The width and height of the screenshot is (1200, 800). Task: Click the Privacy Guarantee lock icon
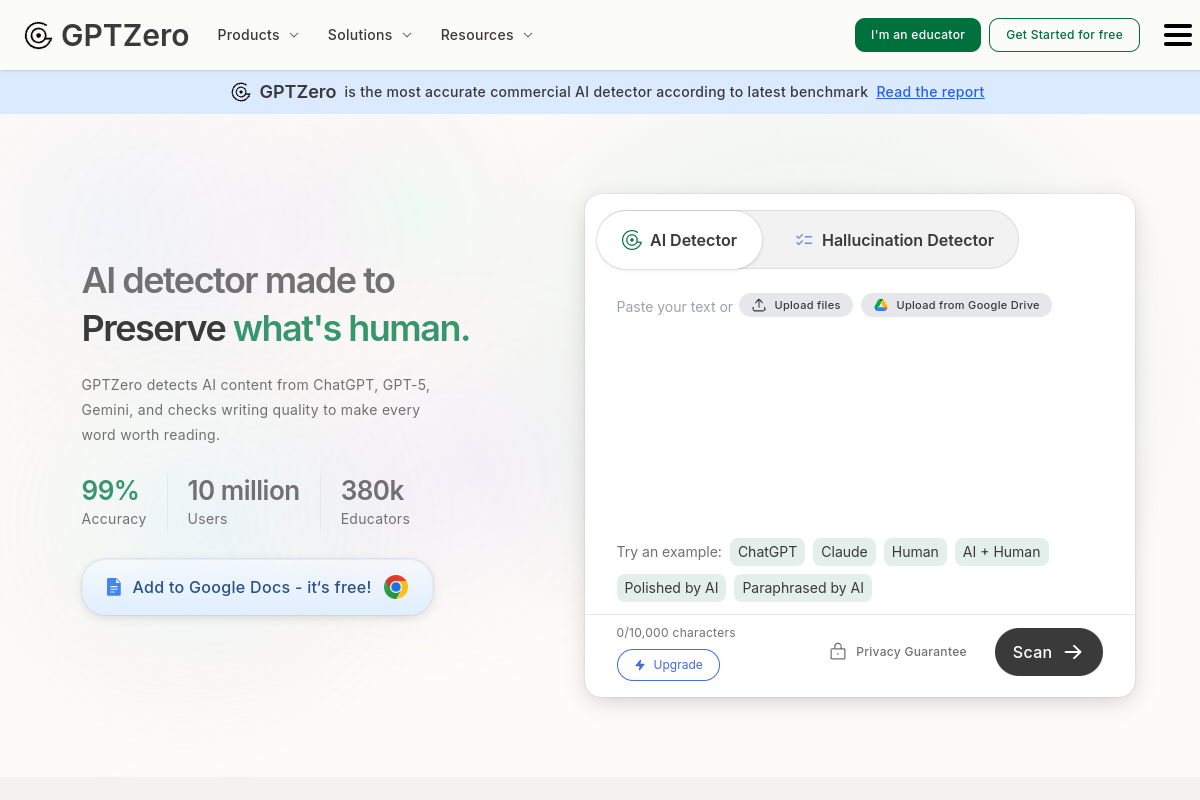[x=837, y=651]
